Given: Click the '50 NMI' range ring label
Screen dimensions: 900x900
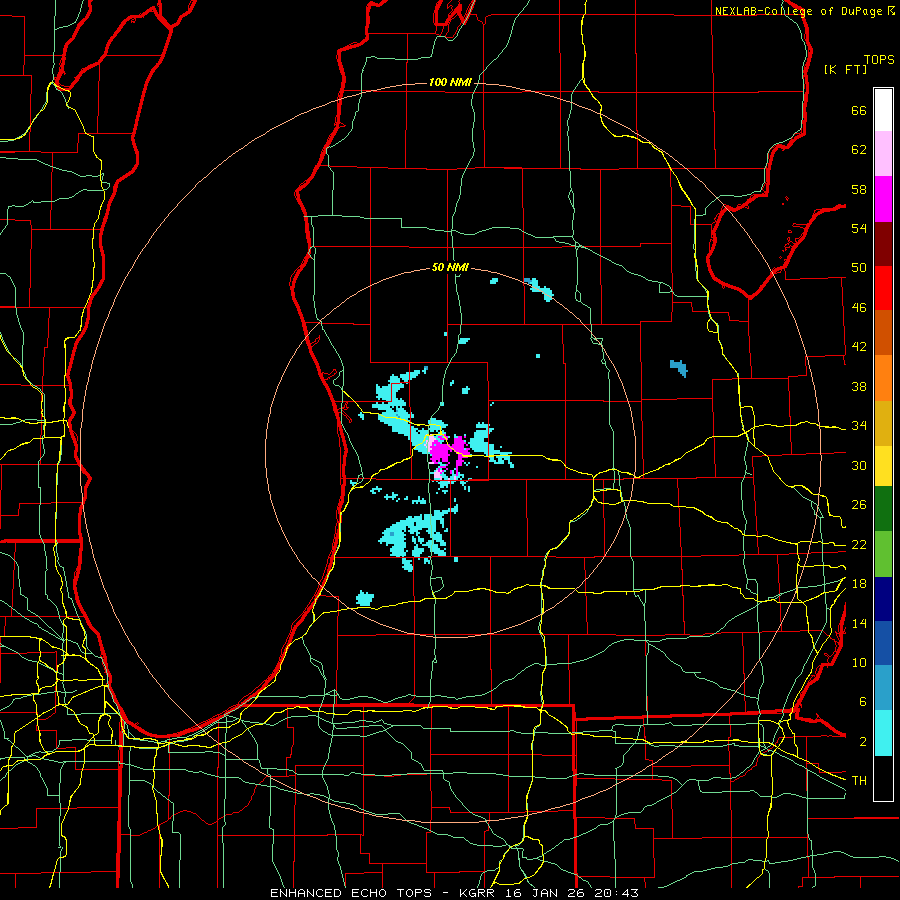Looking at the screenshot, I should 450,267.
